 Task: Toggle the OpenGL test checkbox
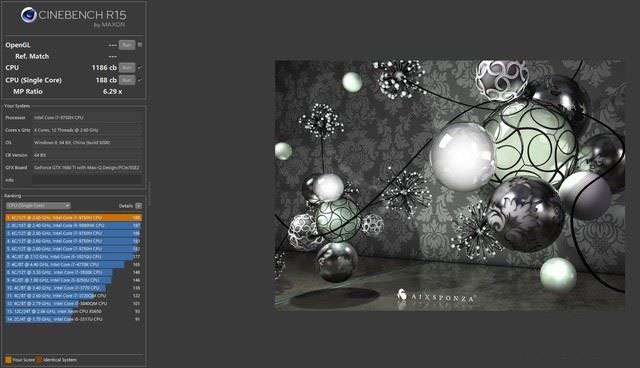tap(140, 45)
